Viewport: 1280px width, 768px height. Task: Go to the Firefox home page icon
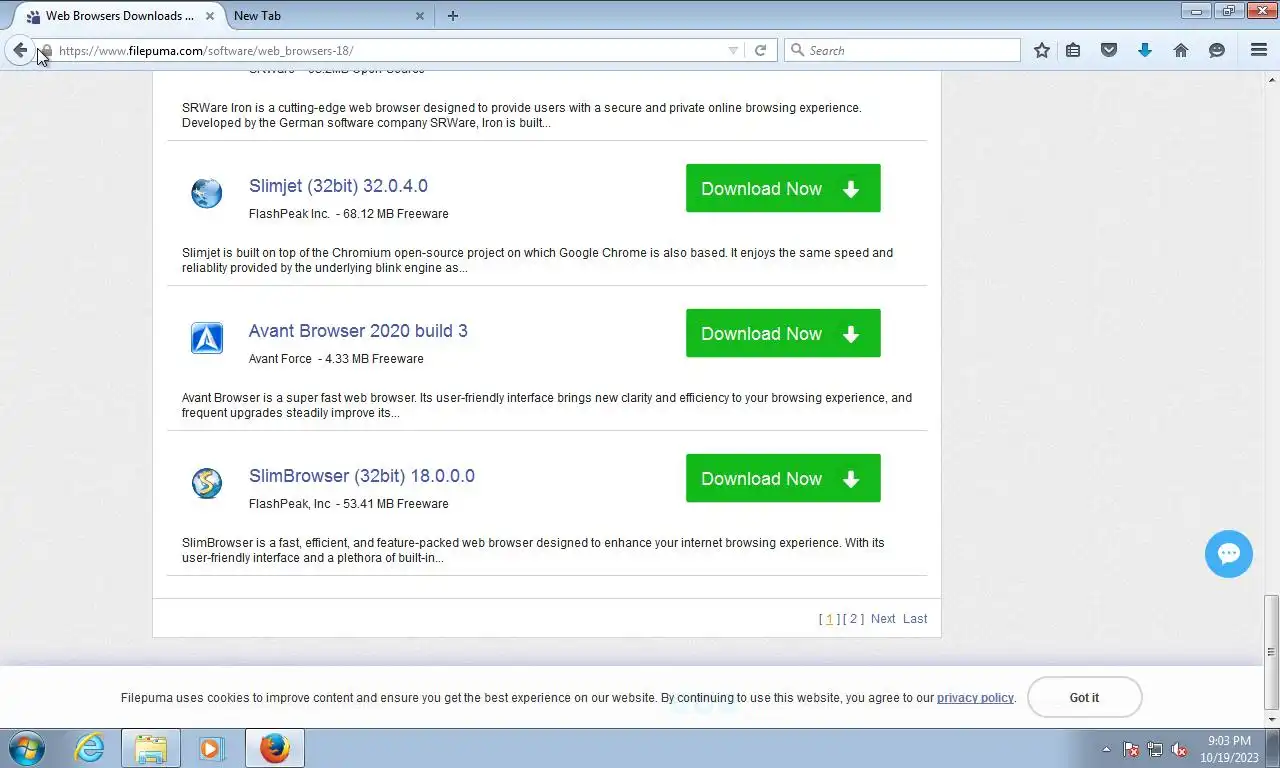pyautogui.click(x=1181, y=50)
